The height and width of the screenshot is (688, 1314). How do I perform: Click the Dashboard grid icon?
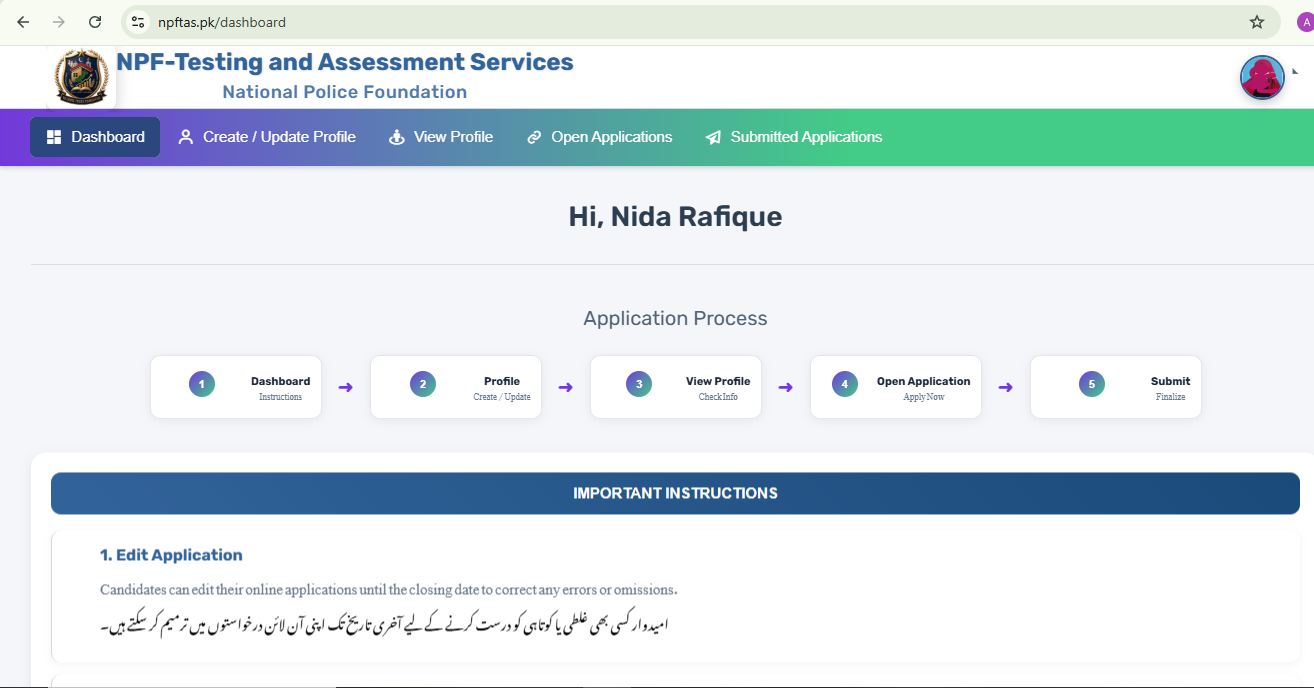click(x=54, y=137)
